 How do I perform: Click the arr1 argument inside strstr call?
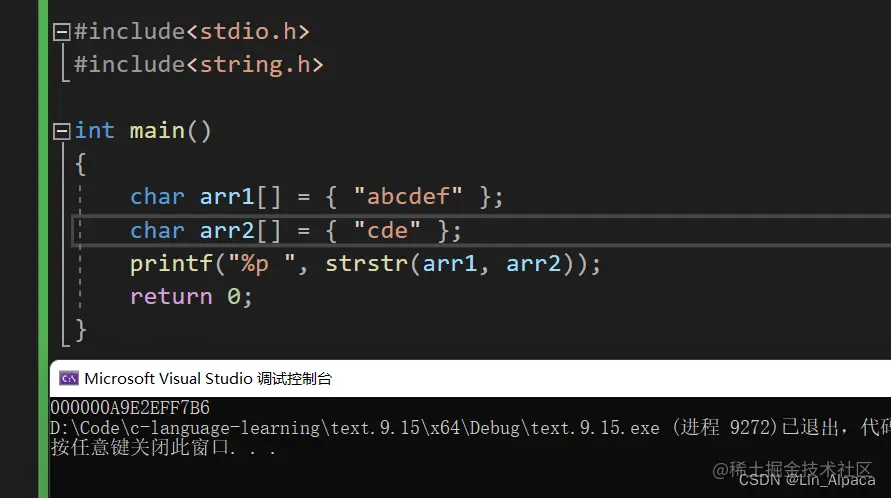[x=449, y=264]
